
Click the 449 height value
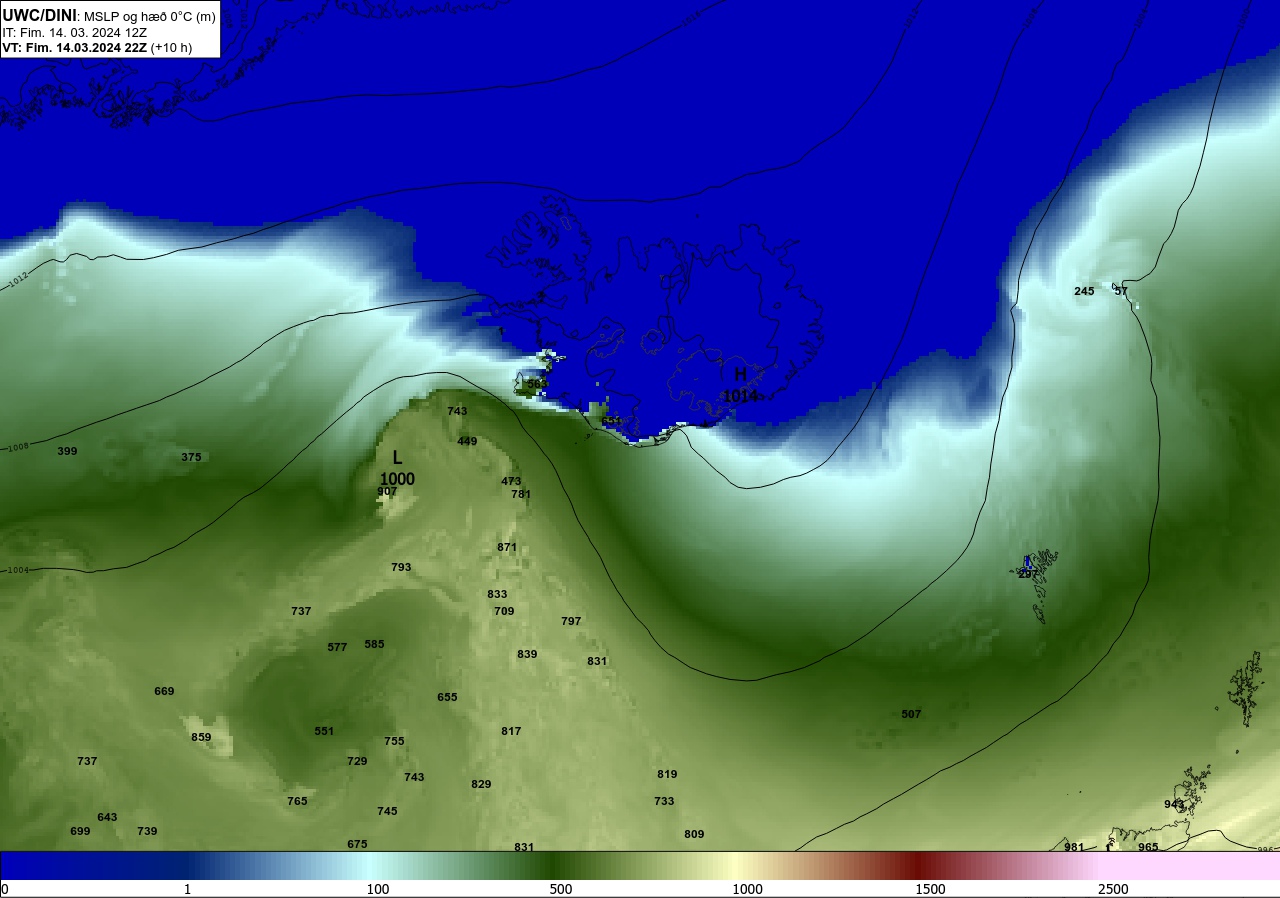pyautogui.click(x=467, y=441)
